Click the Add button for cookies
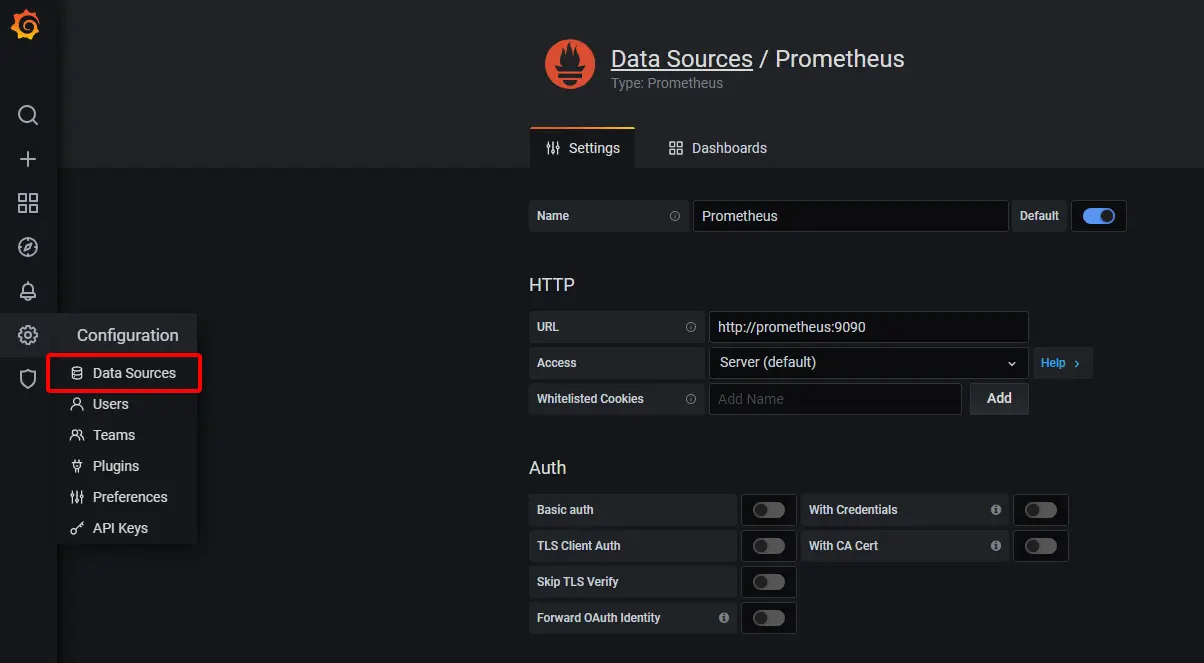Image resolution: width=1204 pixels, height=663 pixels. 999,398
